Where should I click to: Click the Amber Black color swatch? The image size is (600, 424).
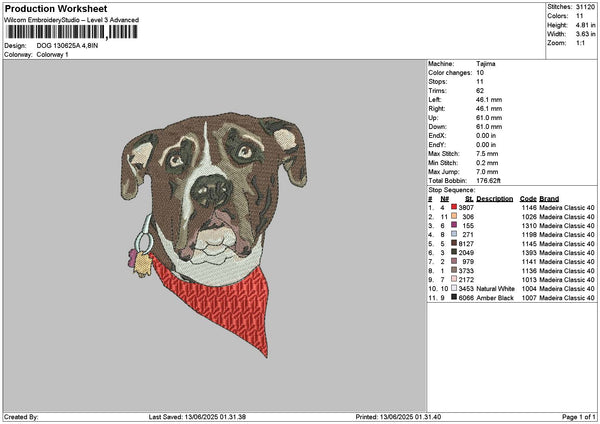pos(454,297)
